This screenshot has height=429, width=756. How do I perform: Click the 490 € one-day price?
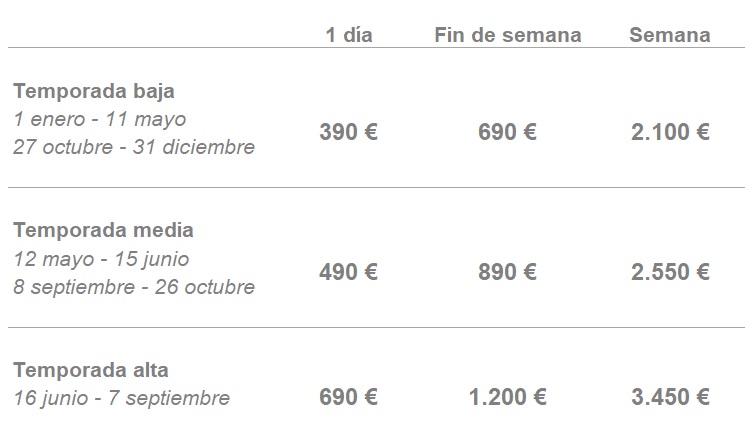click(x=349, y=272)
